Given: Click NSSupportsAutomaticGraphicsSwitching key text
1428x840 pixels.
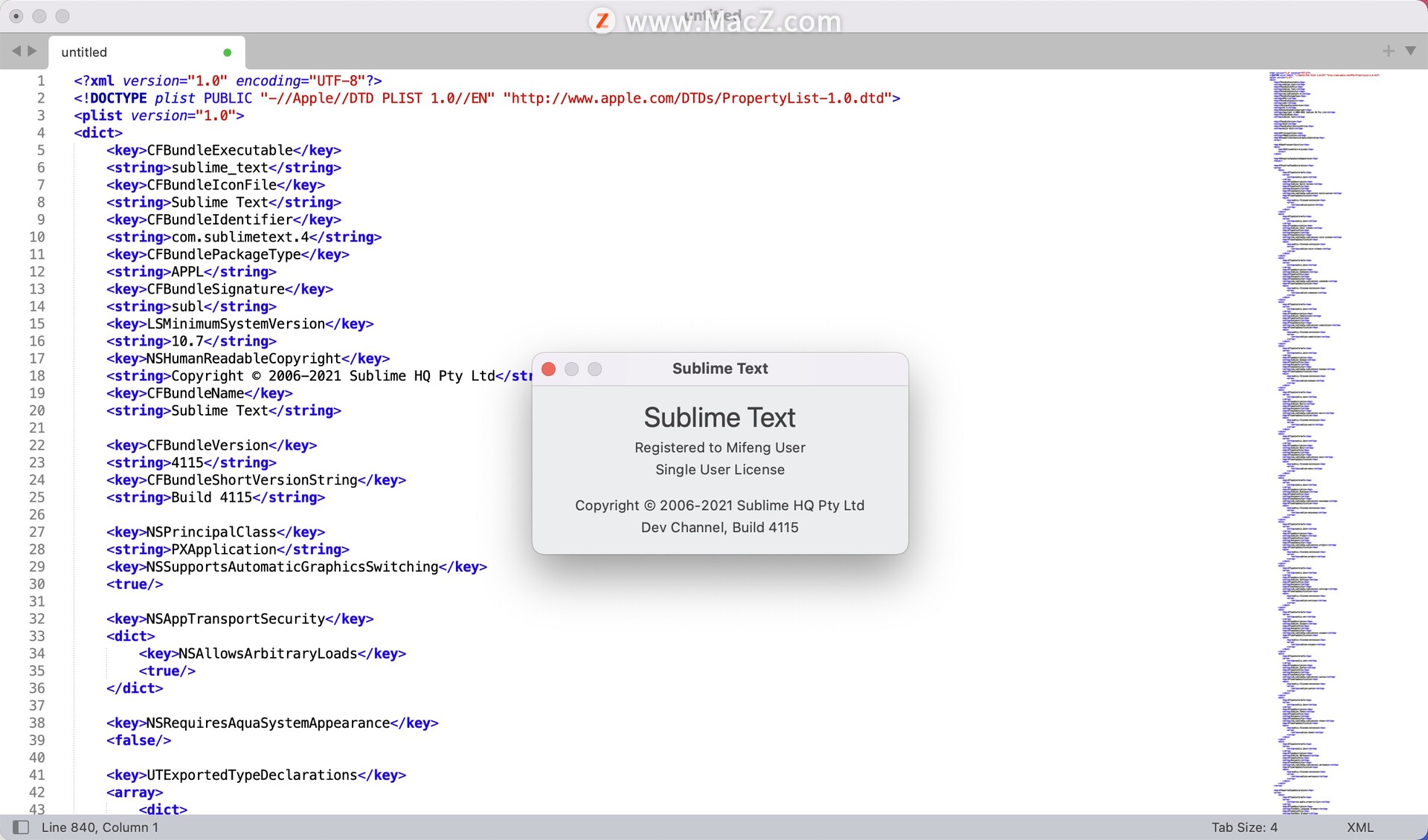Looking at the screenshot, I should pos(292,566).
